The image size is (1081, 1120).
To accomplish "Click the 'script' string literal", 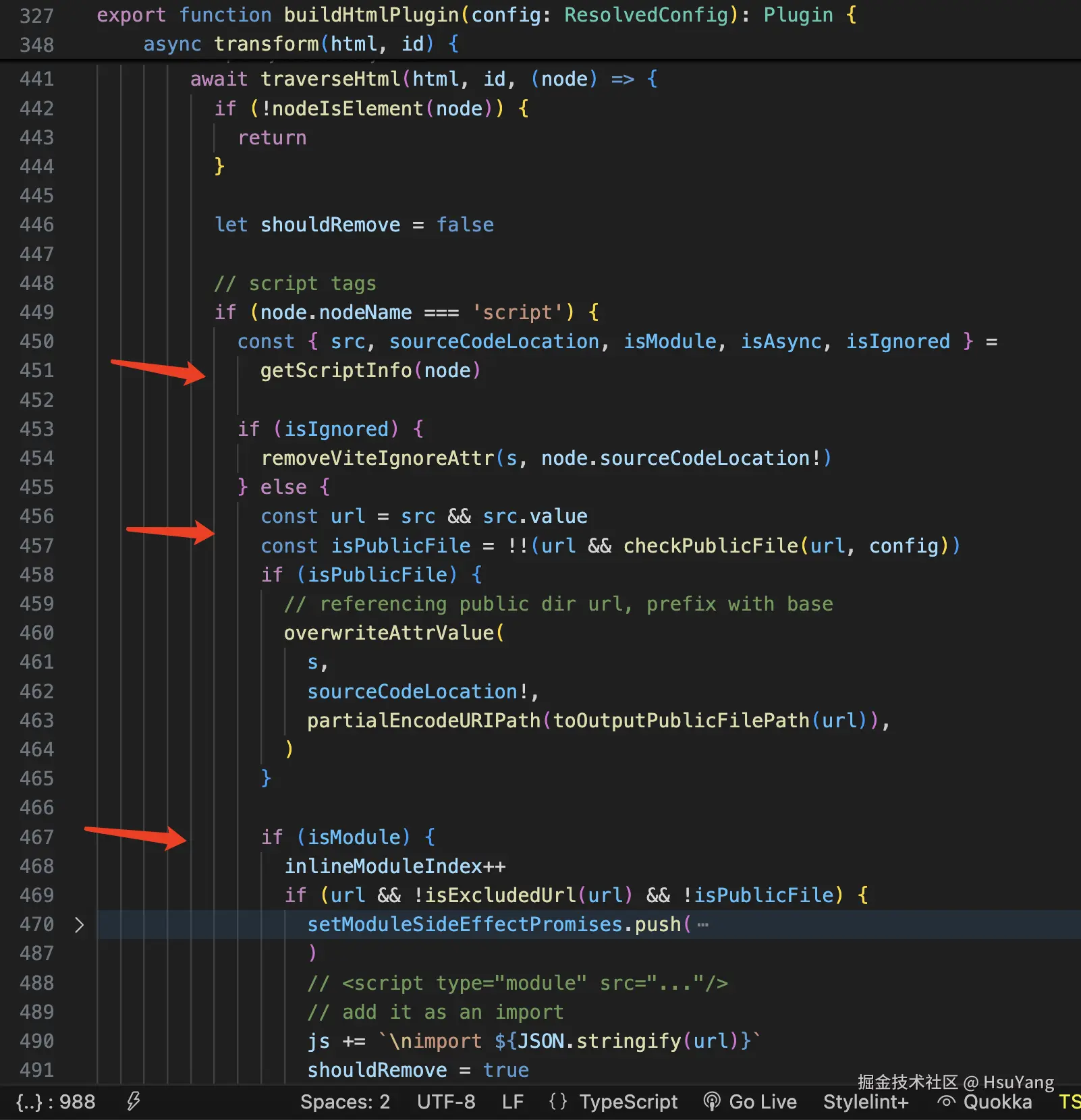I will [x=518, y=312].
